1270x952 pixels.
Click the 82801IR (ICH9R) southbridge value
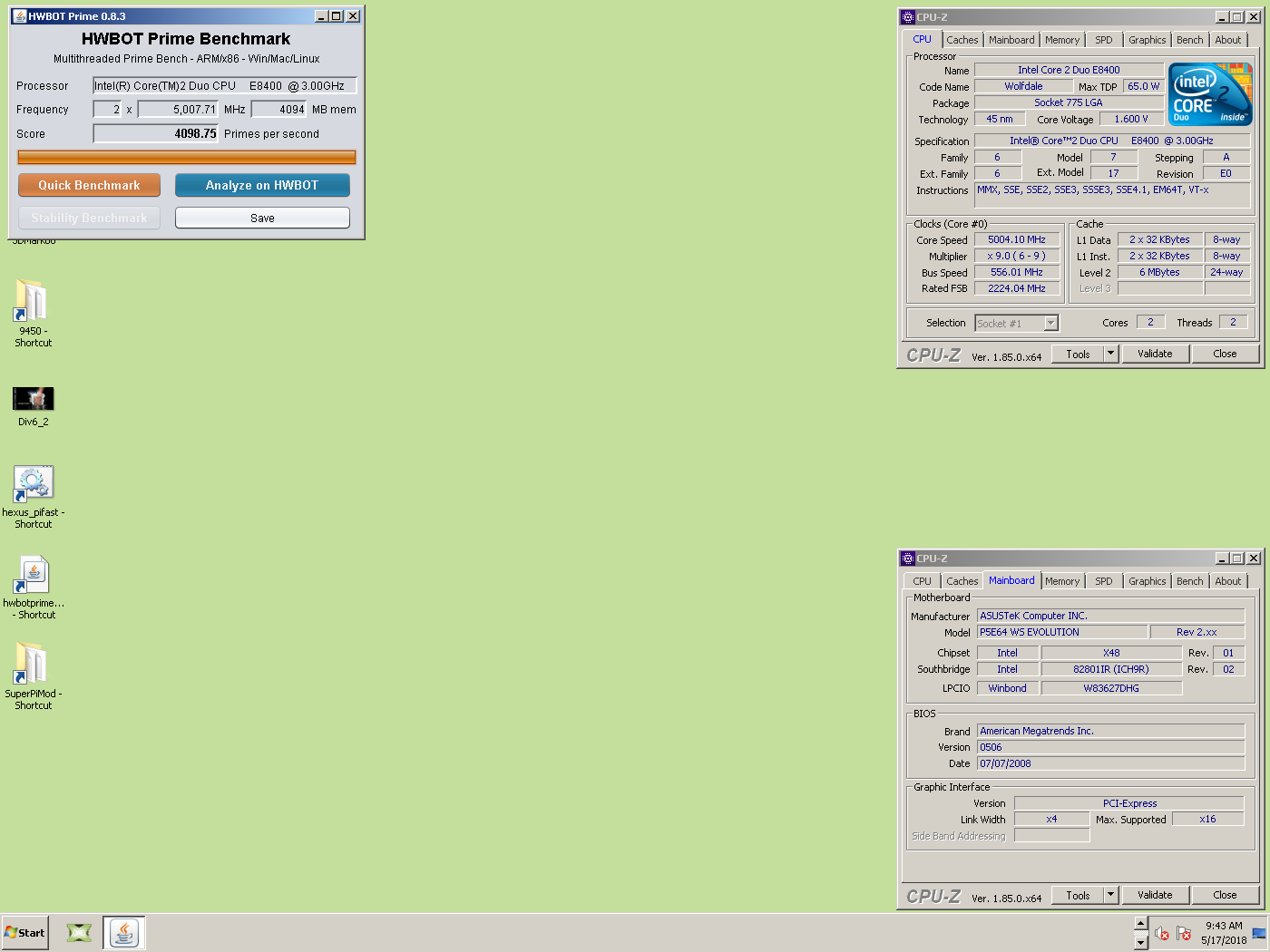pyautogui.click(x=1111, y=669)
